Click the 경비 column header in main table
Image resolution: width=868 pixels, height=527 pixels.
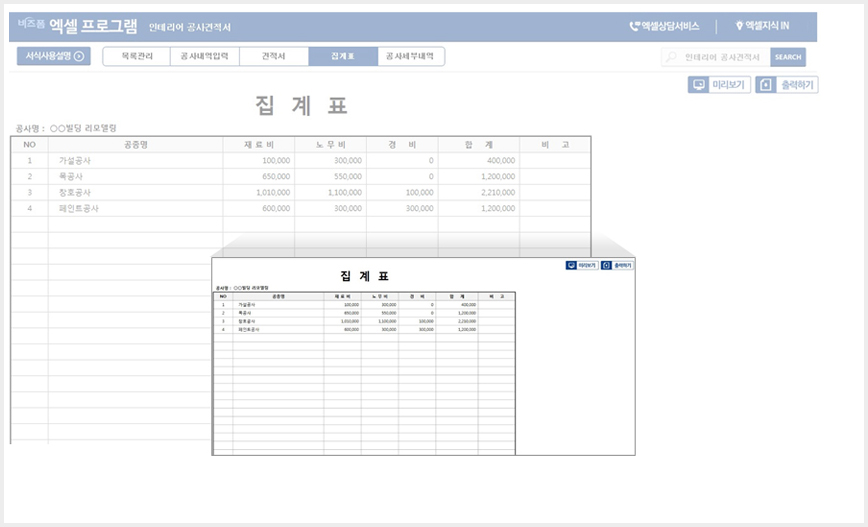(x=402, y=144)
